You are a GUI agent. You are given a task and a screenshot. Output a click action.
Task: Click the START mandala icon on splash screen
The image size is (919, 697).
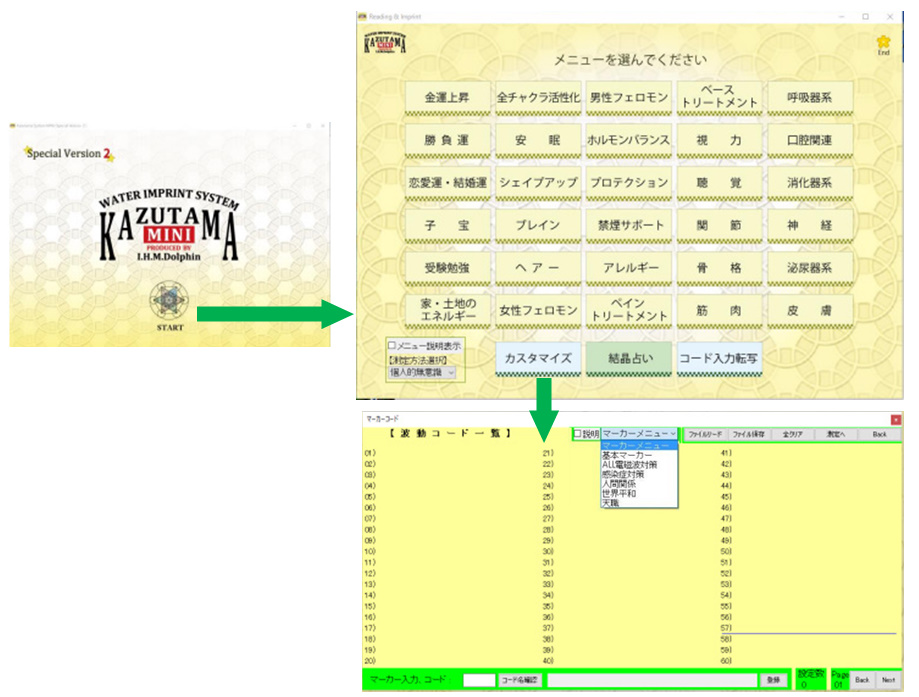(x=169, y=300)
